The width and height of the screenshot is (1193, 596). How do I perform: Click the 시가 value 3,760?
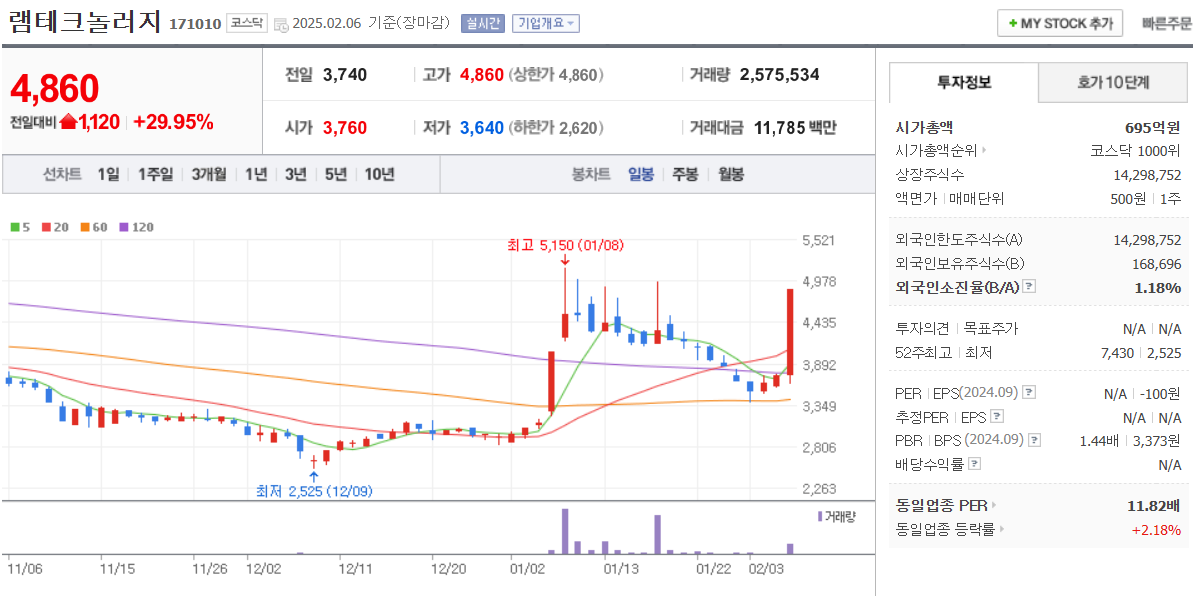[345, 127]
